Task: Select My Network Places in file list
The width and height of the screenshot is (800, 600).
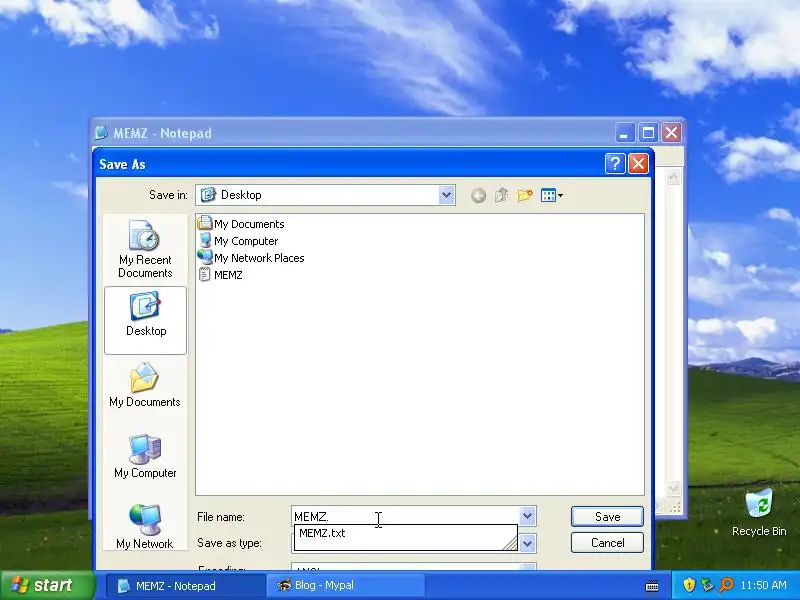Action: [x=252, y=258]
